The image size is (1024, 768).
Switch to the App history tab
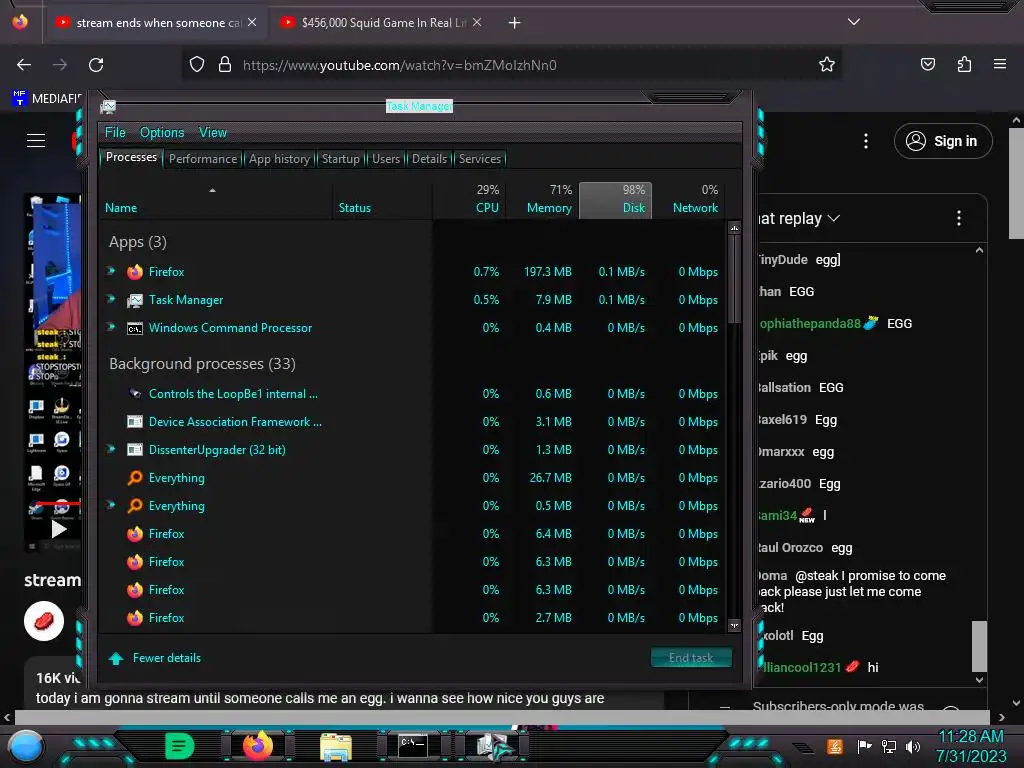(280, 159)
